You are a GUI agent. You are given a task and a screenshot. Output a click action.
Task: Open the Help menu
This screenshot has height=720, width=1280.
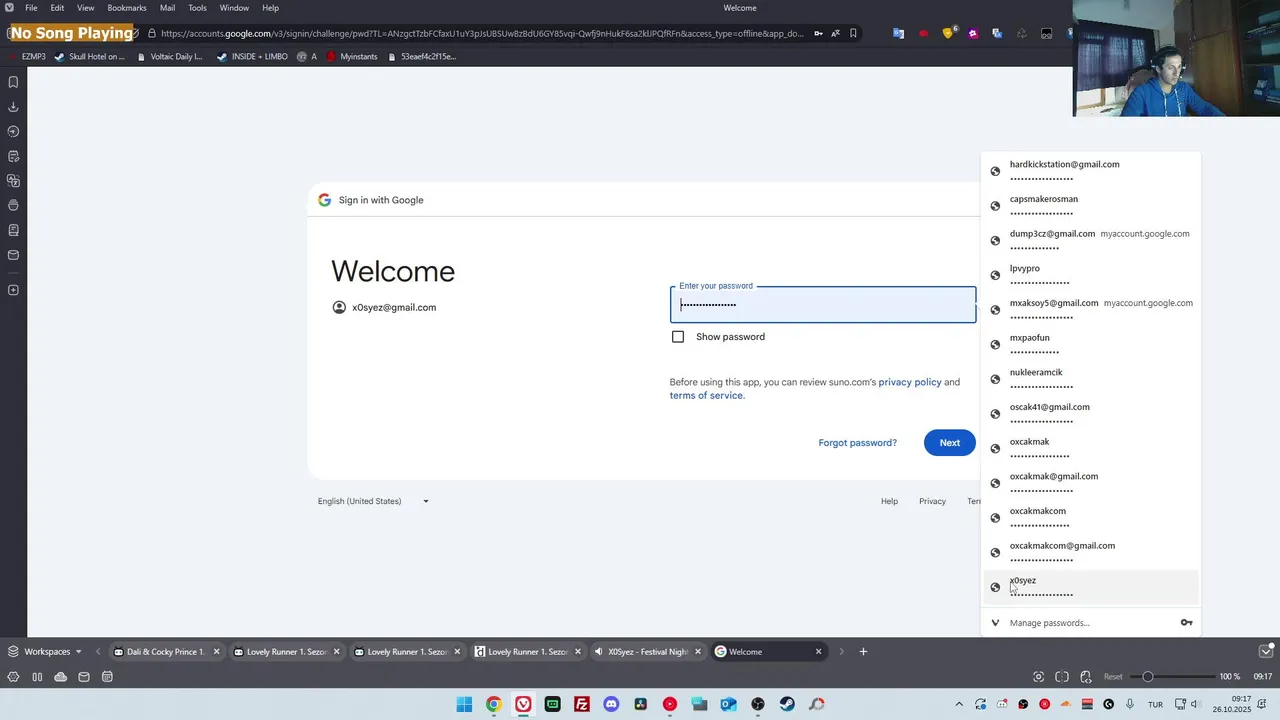270,8
